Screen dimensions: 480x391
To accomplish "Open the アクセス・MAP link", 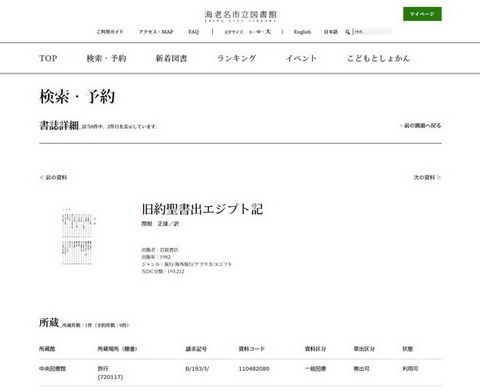I will [156, 32].
